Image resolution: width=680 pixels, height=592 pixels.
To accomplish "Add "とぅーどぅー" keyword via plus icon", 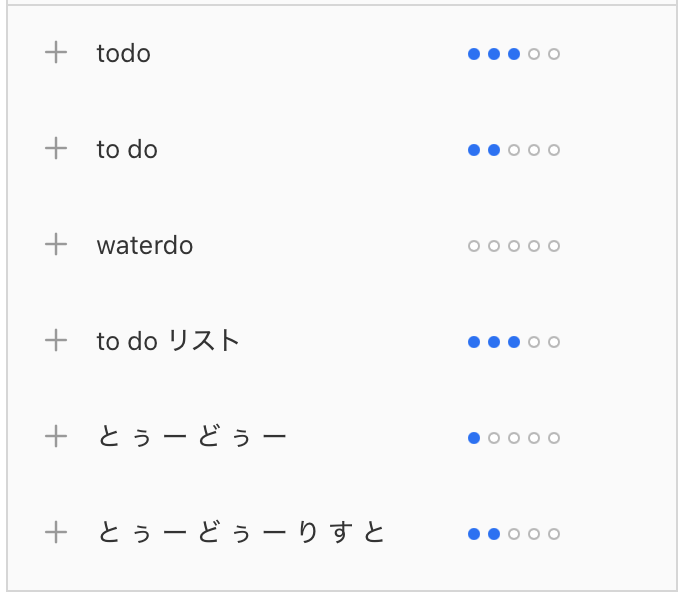I will [56, 437].
